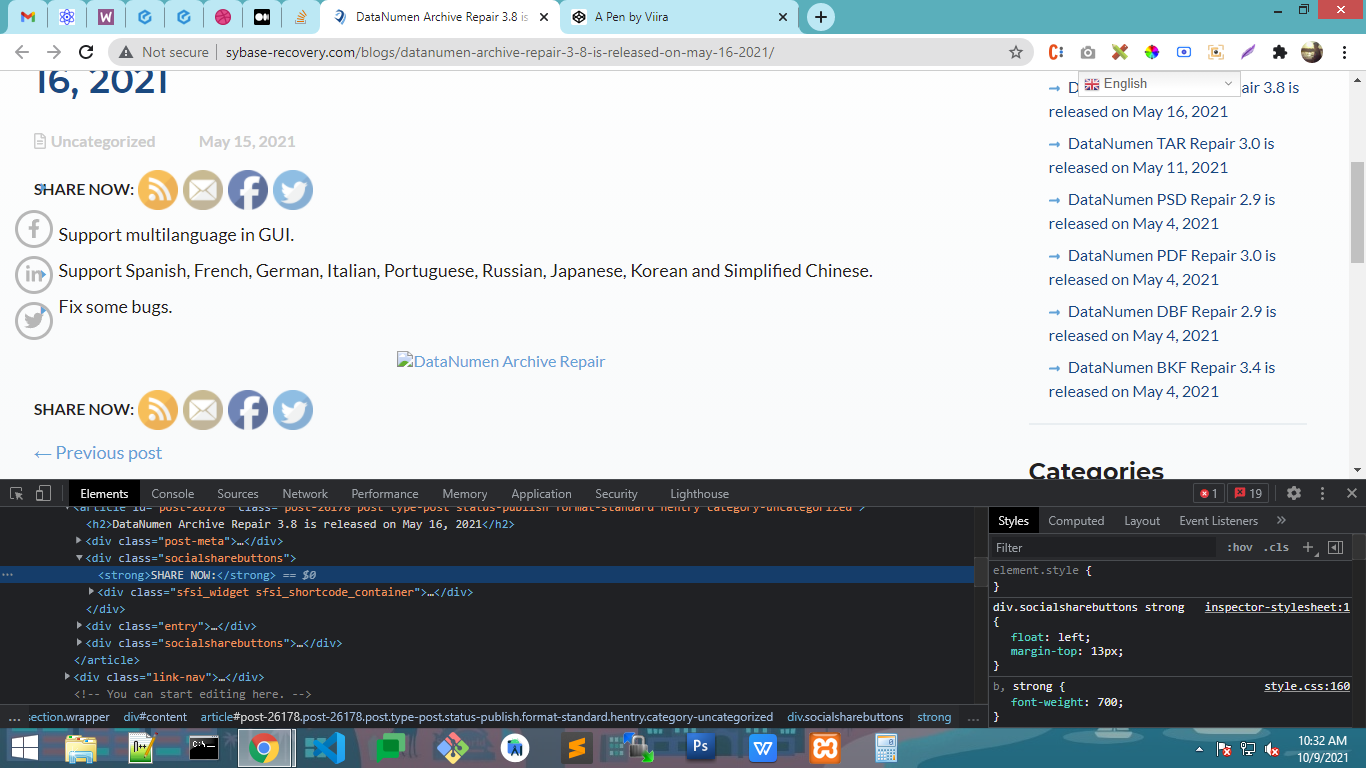Share on Twitter using the bottom share row
Image resolution: width=1366 pixels, height=768 pixels.
[x=293, y=410]
